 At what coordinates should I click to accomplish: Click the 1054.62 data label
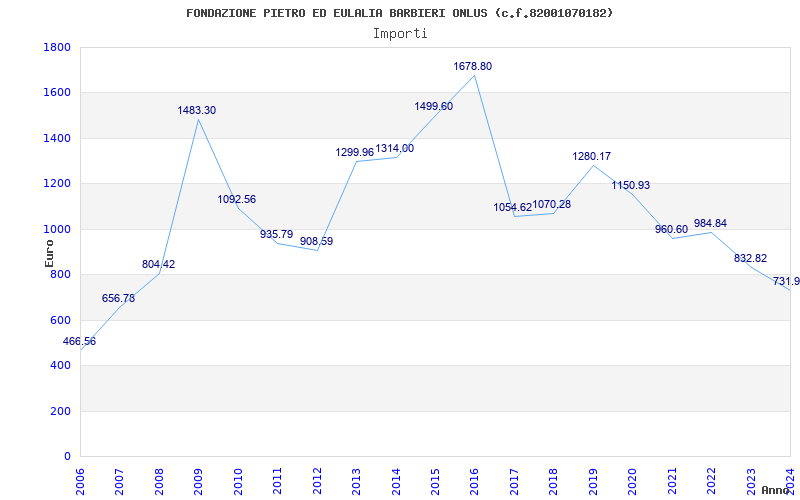pyautogui.click(x=513, y=208)
